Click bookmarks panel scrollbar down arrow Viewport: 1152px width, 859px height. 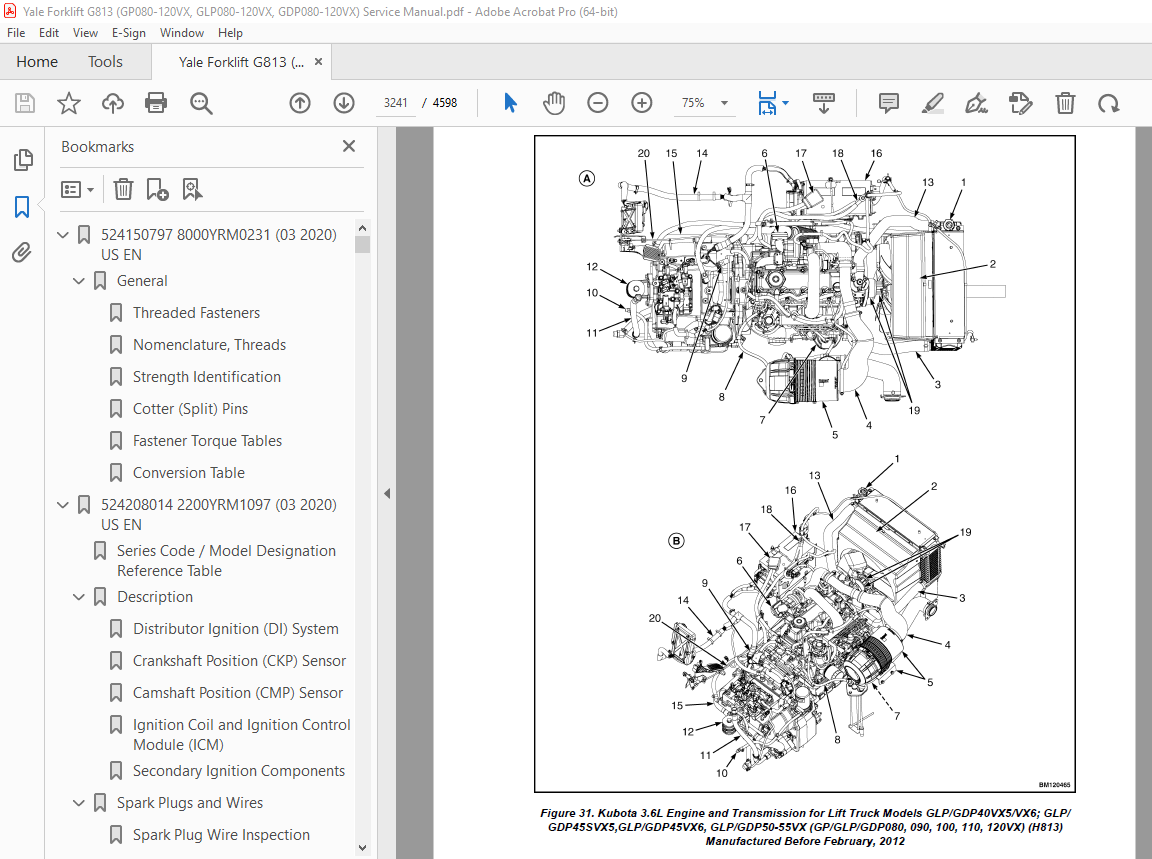362,847
